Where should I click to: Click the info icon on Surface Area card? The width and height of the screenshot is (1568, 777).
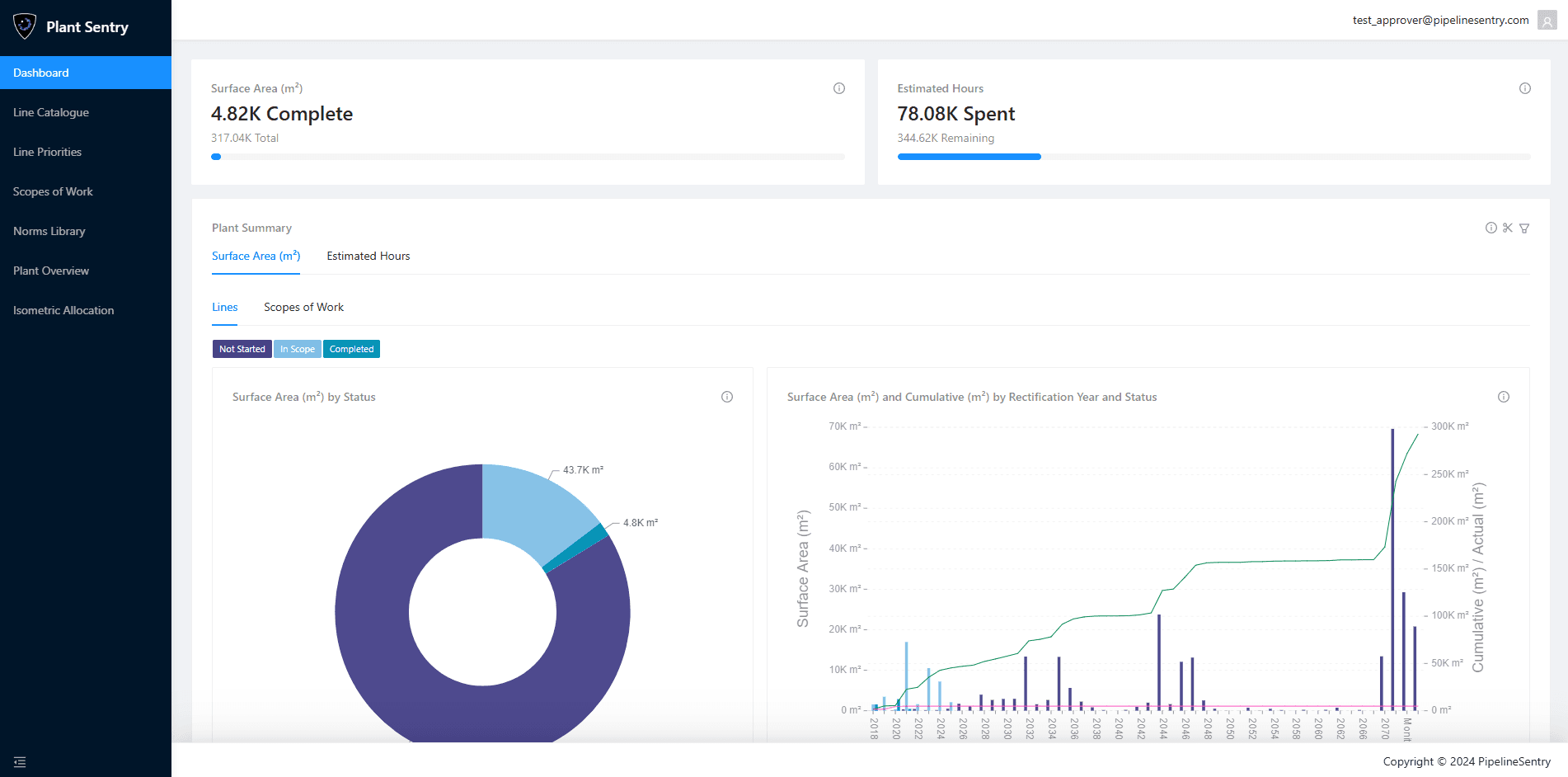pos(839,88)
